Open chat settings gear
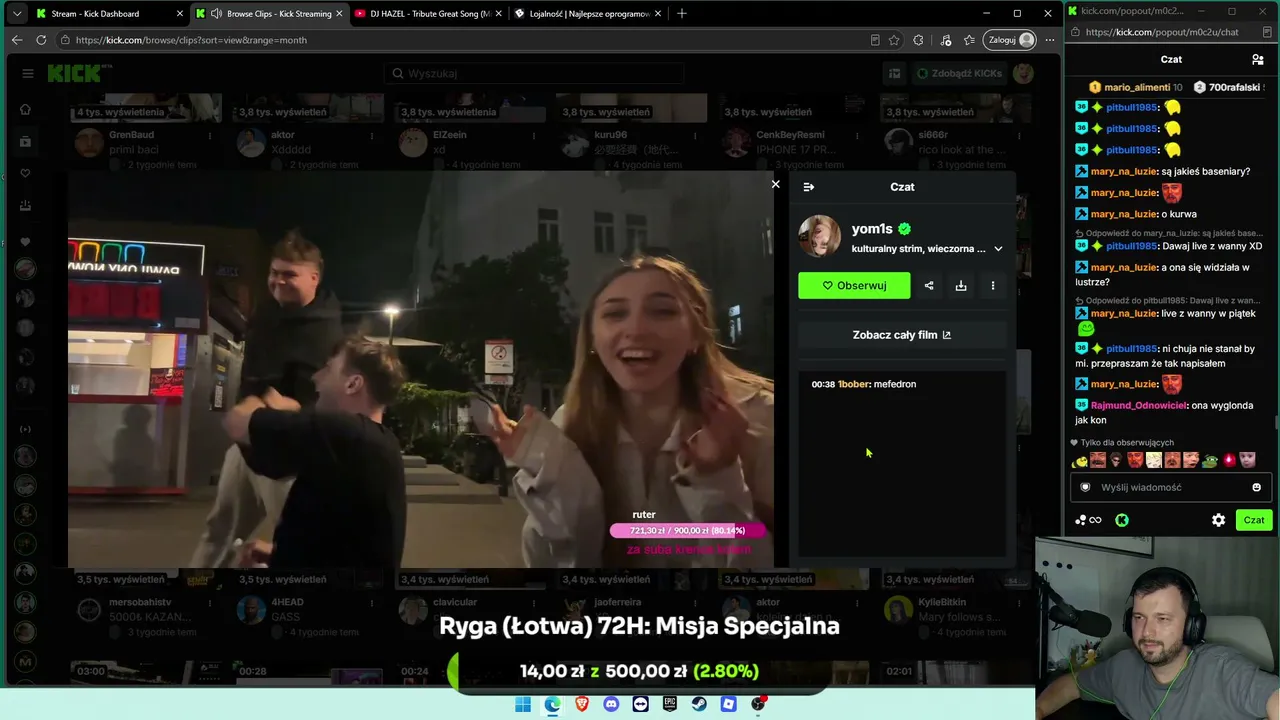 (1218, 520)
